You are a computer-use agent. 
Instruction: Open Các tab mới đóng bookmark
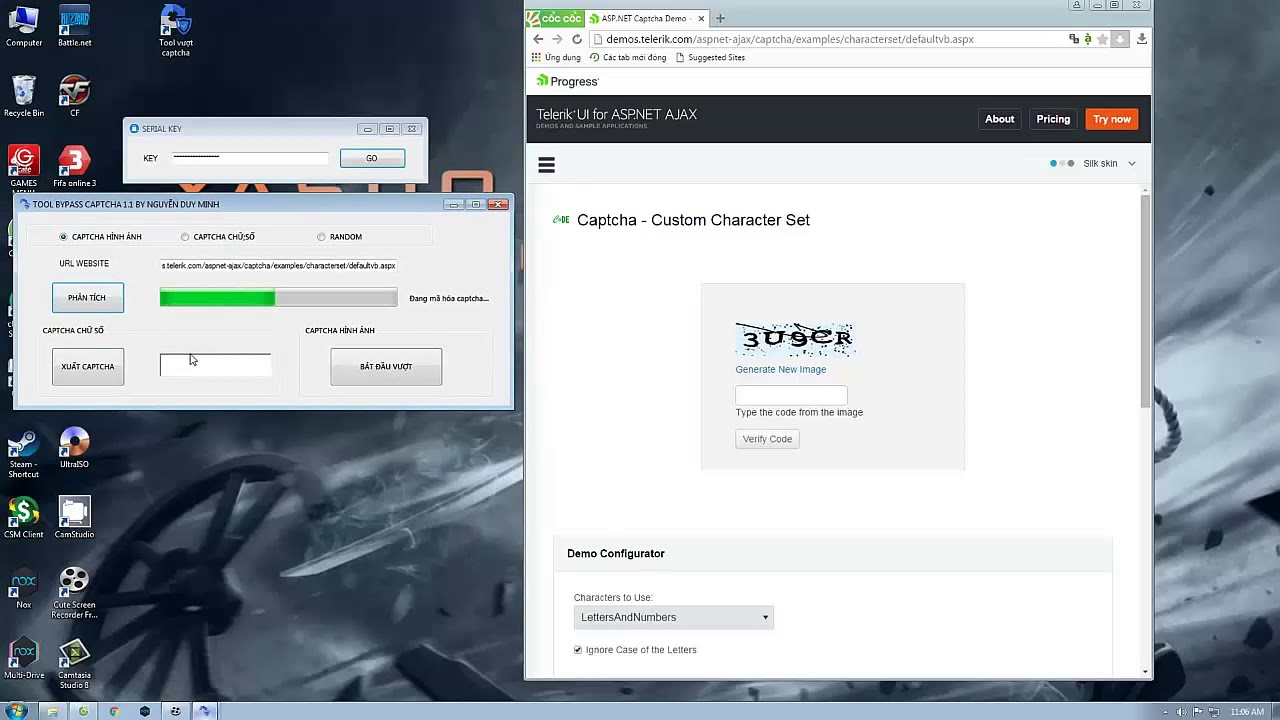click(628, 57)
